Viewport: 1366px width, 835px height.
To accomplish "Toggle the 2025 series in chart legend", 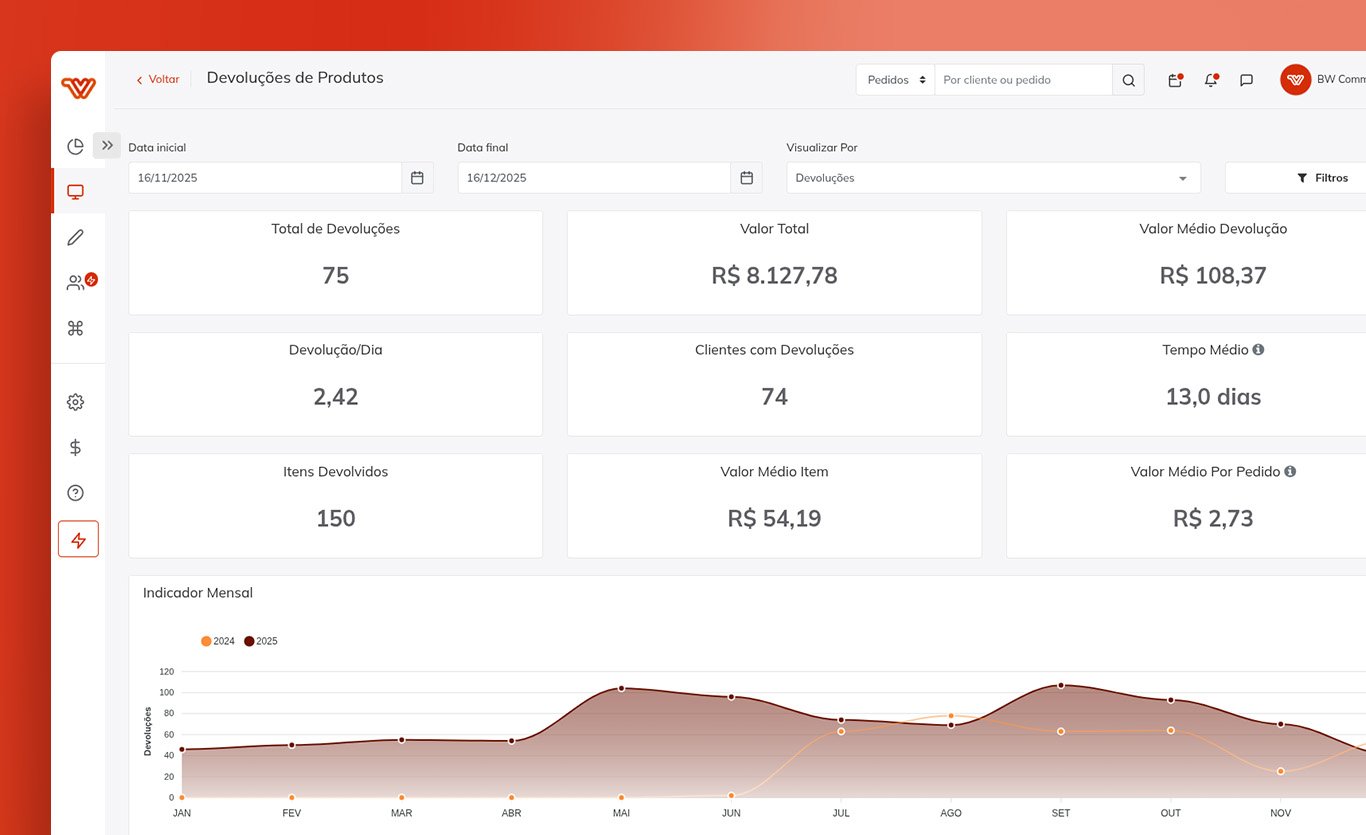I will click(261, 641).
